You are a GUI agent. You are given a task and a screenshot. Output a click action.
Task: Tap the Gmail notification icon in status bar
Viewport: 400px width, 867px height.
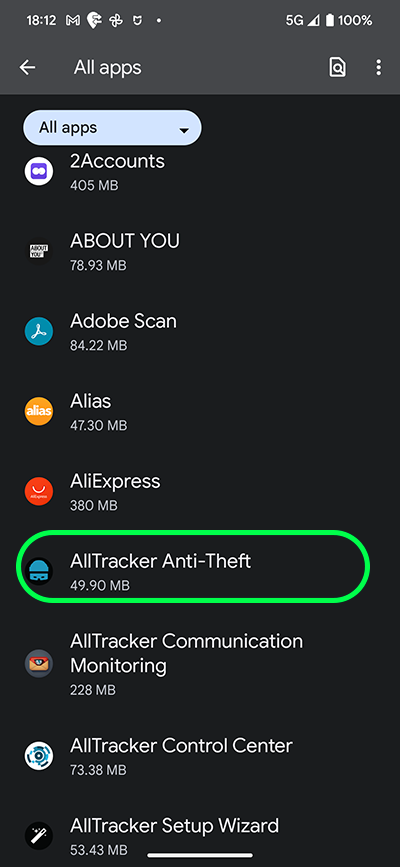[72, 21]
